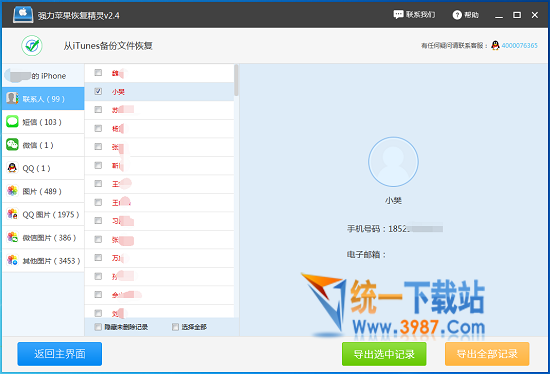The width and height of the screenshot is (550, 374).
Task: Click the 帮助 question mark icon
Action: click(457, 15)
